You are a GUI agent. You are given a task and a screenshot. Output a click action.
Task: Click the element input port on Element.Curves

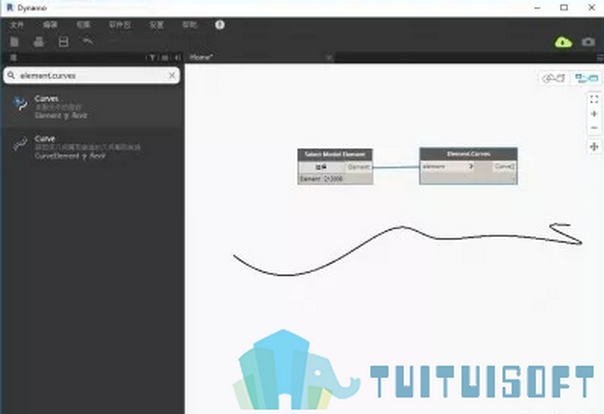click(x=434, y=167)
